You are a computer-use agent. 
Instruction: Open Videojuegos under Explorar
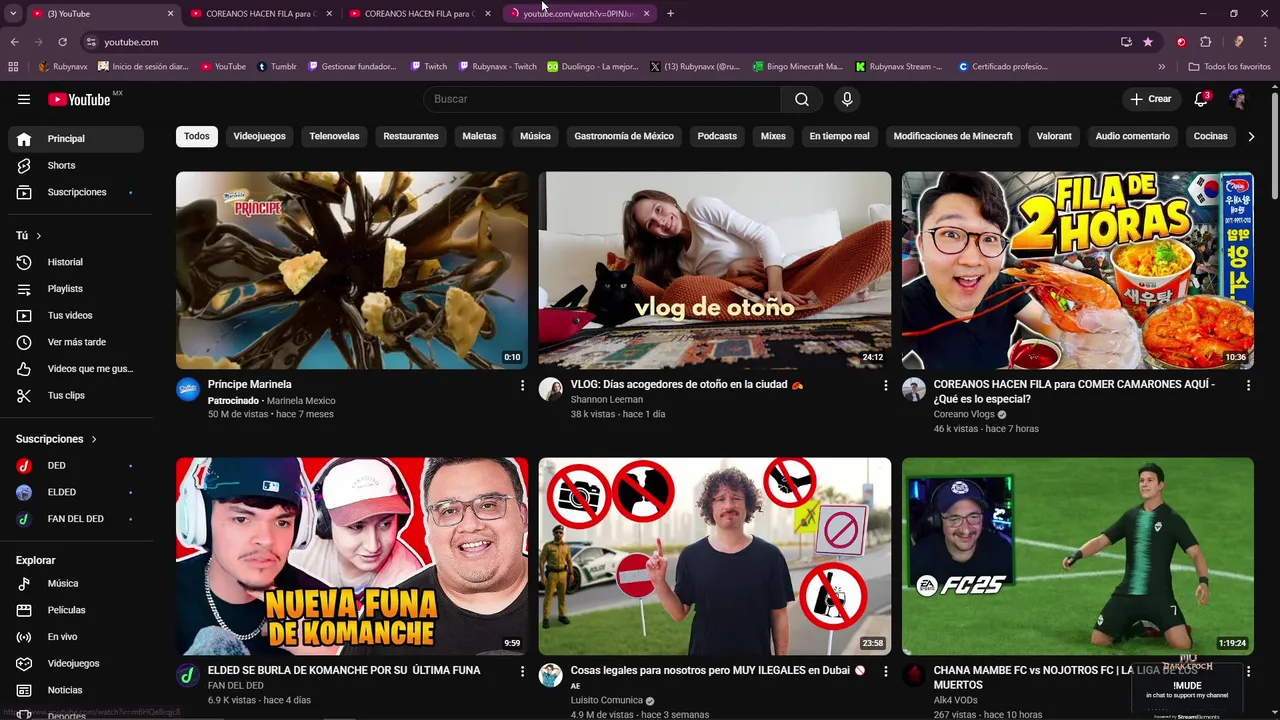pyautogui.click(x=76, y=663)
